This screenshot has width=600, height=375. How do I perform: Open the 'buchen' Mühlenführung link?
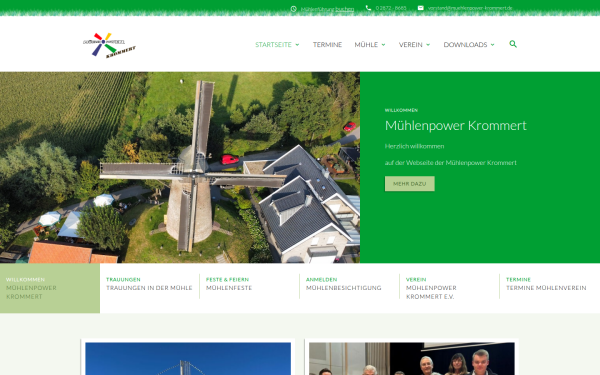[344, 9]
